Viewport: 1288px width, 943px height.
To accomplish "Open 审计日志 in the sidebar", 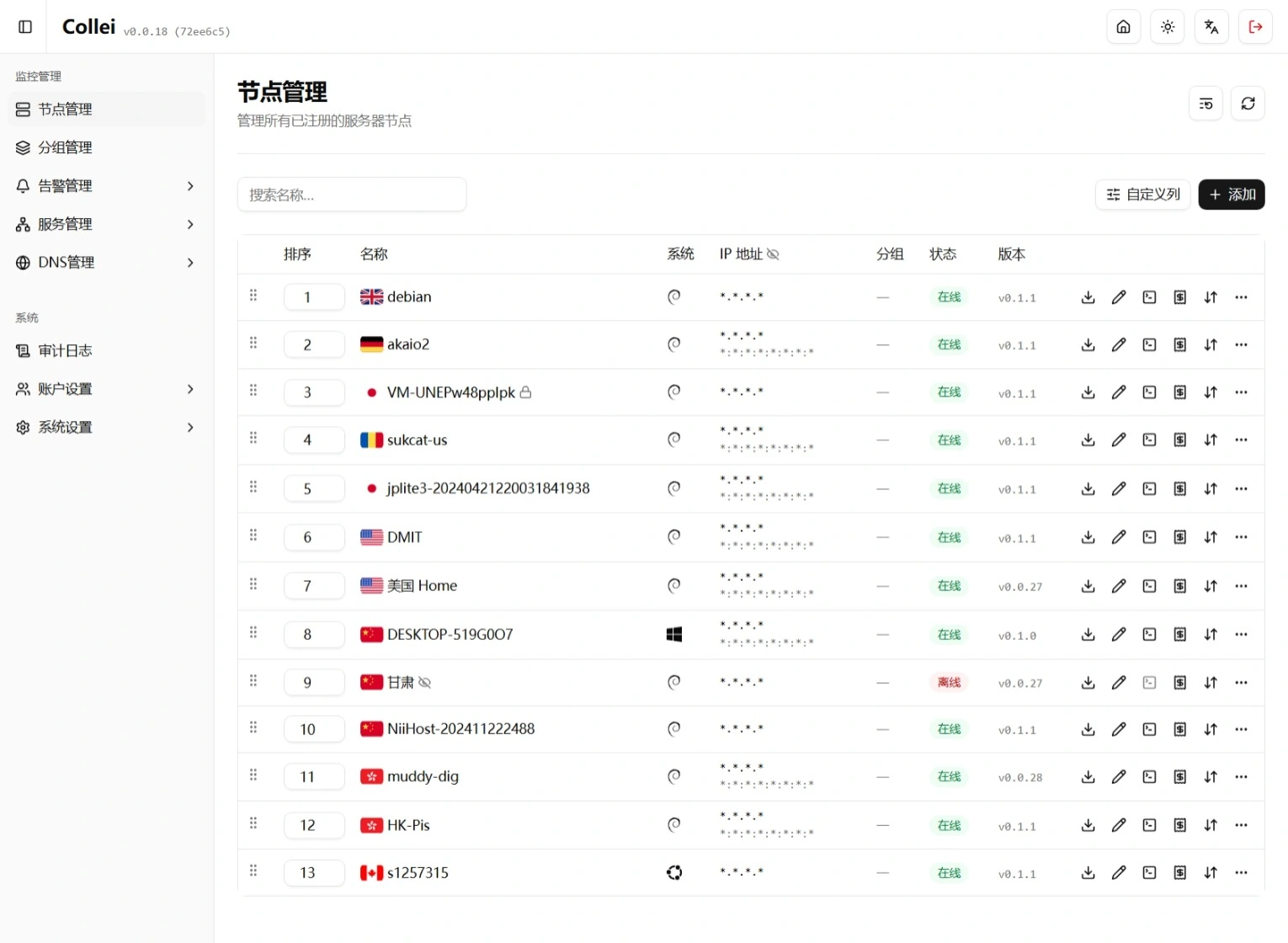I will click(65, 351).
